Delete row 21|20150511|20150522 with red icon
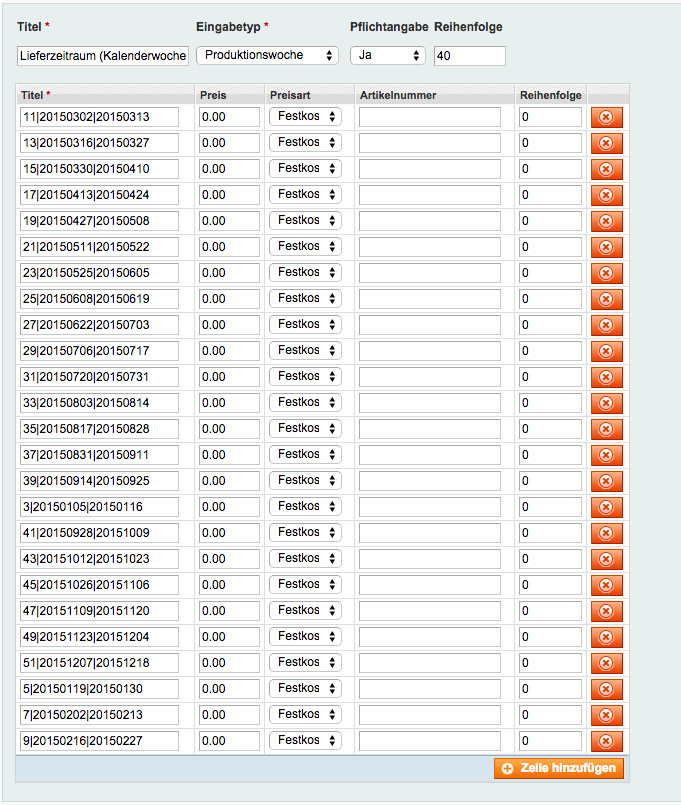This screenshot has width=681, height=805. 606,247
